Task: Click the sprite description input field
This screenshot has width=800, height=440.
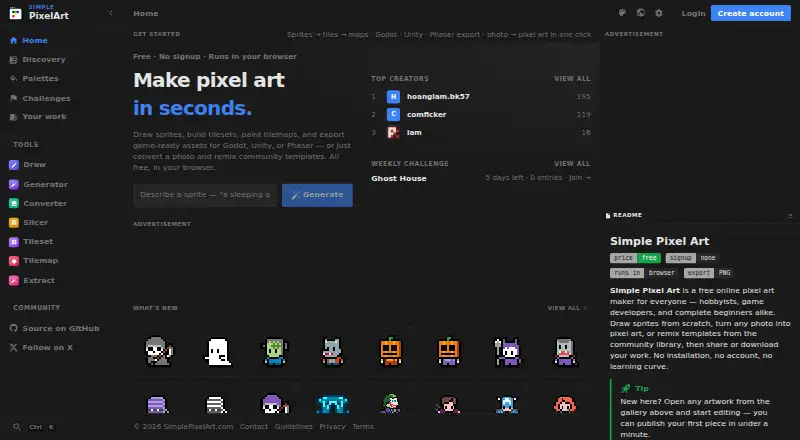Action: click(205, 195)
